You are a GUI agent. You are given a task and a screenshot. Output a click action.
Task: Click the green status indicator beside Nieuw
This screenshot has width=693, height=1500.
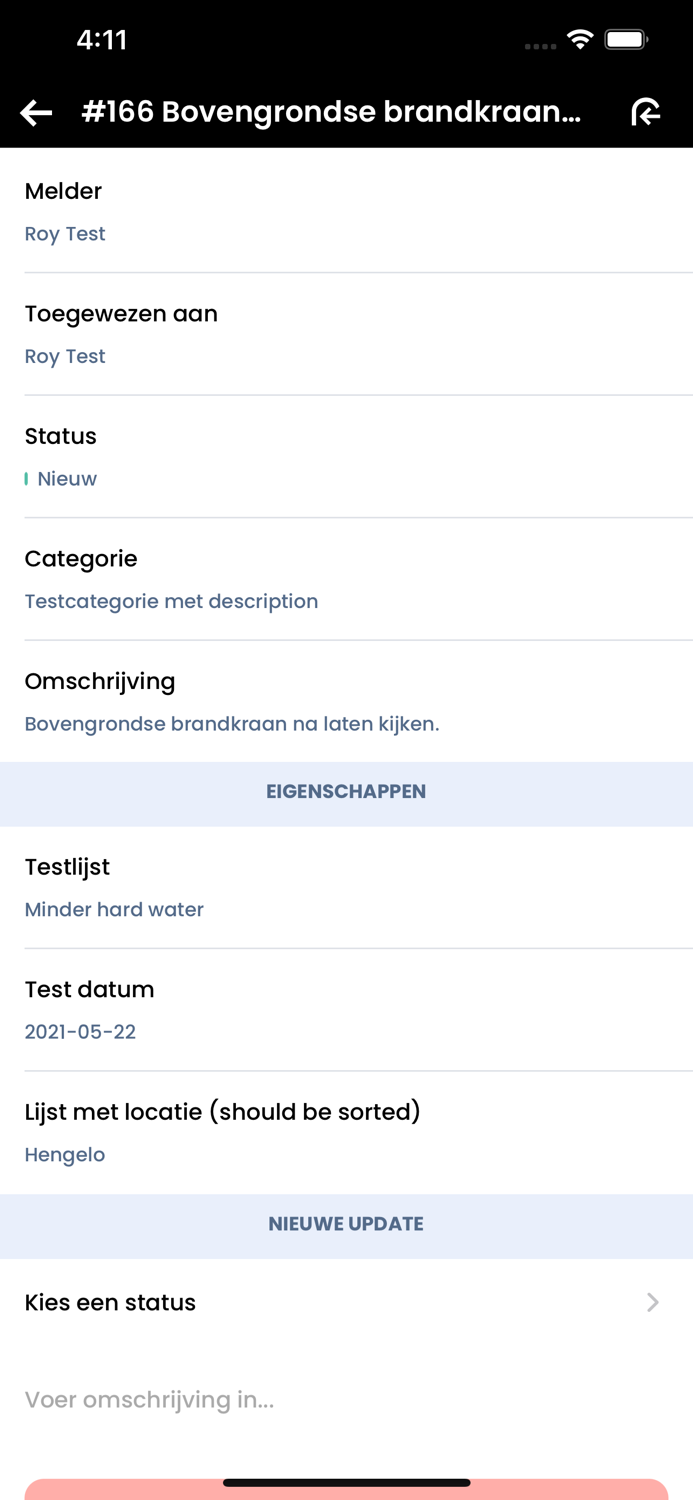coord(26,479)
